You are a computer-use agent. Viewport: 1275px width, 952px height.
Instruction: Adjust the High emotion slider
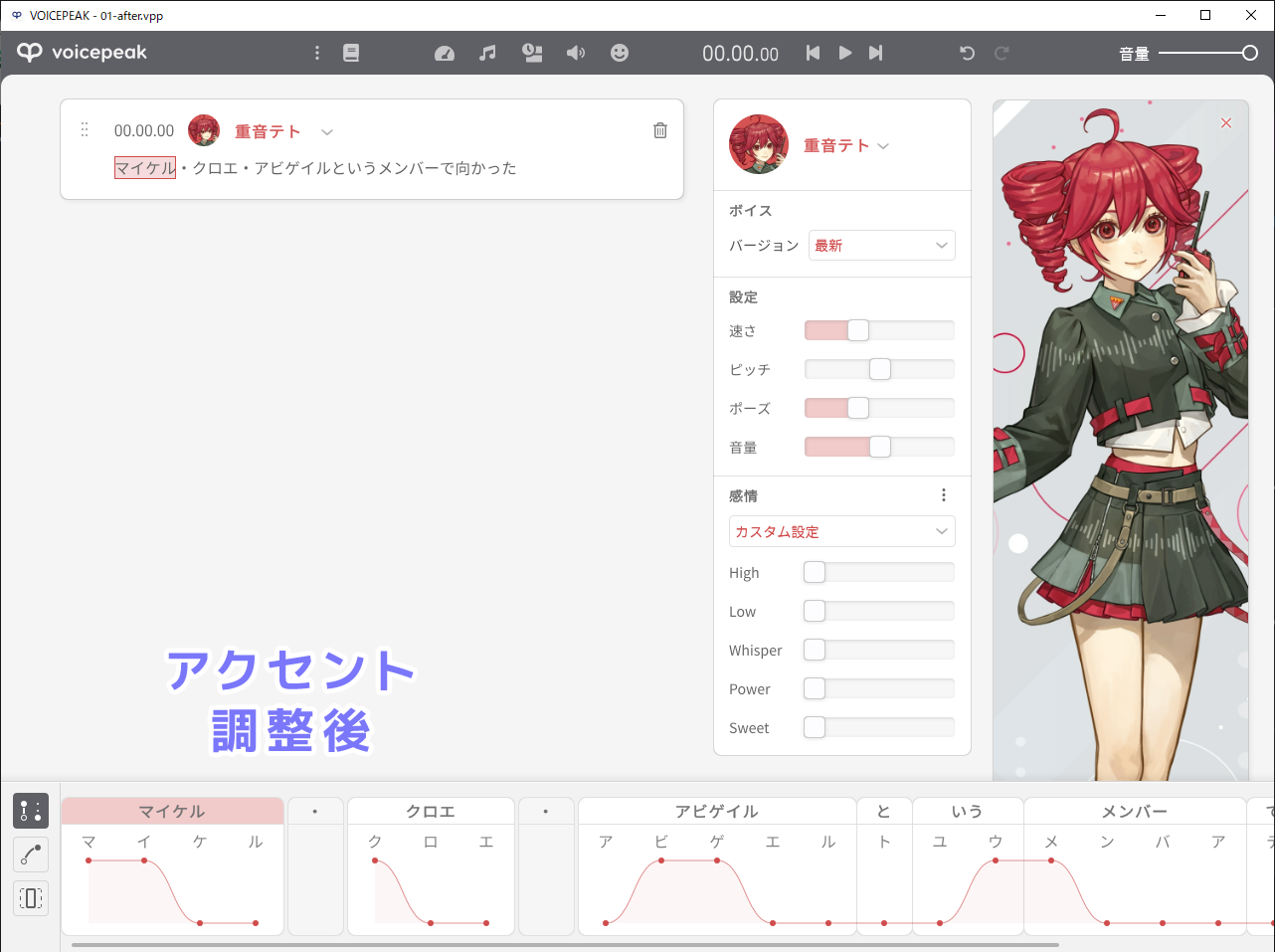click(x=879, y=572)
